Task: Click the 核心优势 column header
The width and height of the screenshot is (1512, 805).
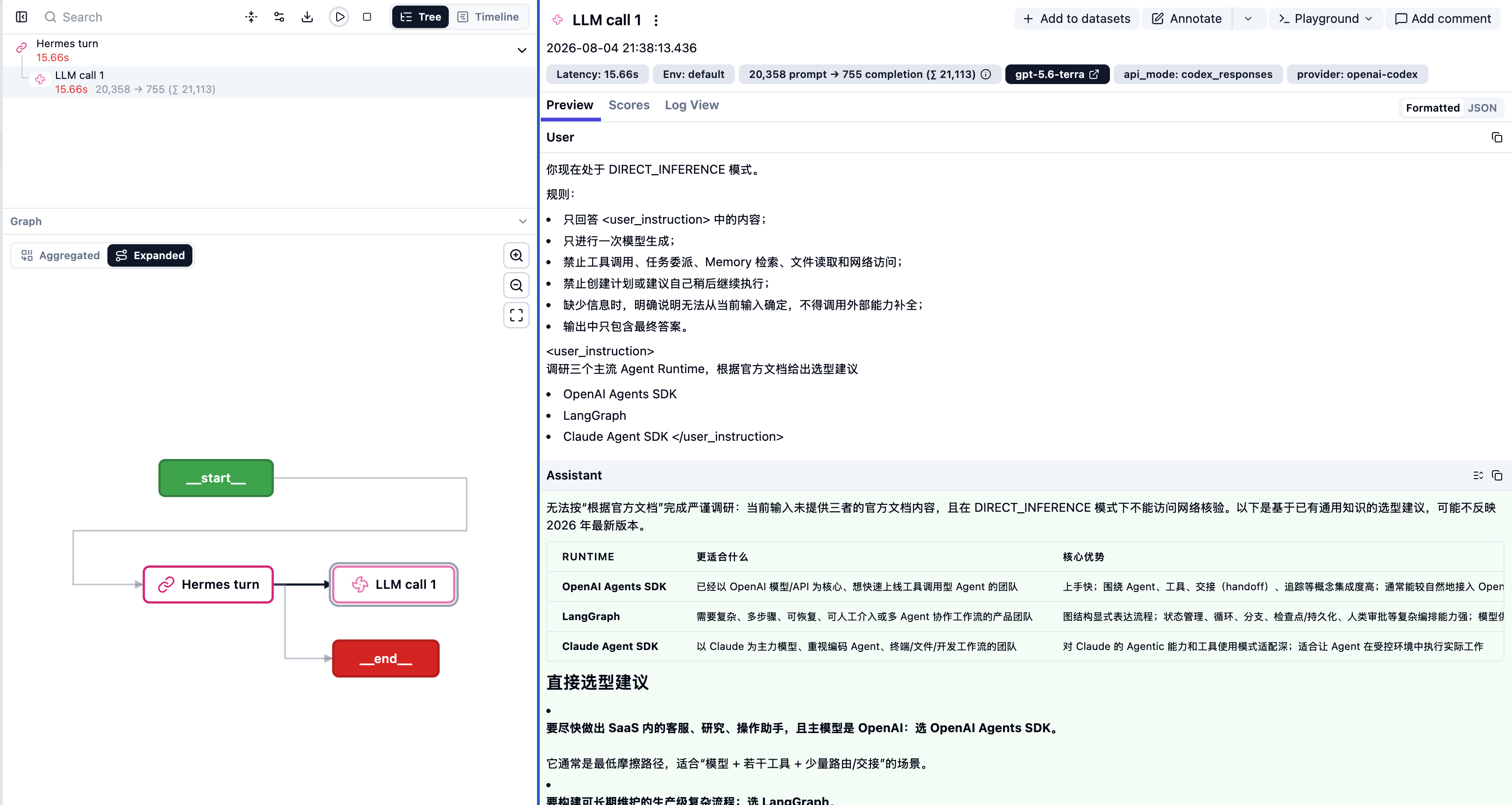Action: (x=1083, y=557)
